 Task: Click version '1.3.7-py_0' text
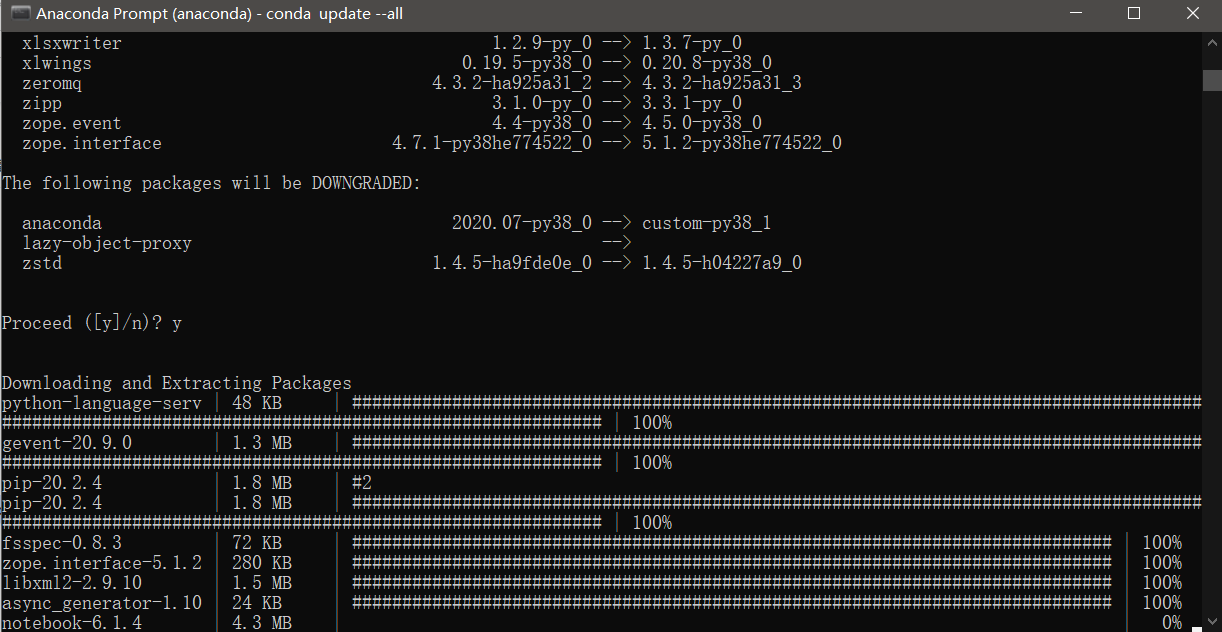coord(692,44)
